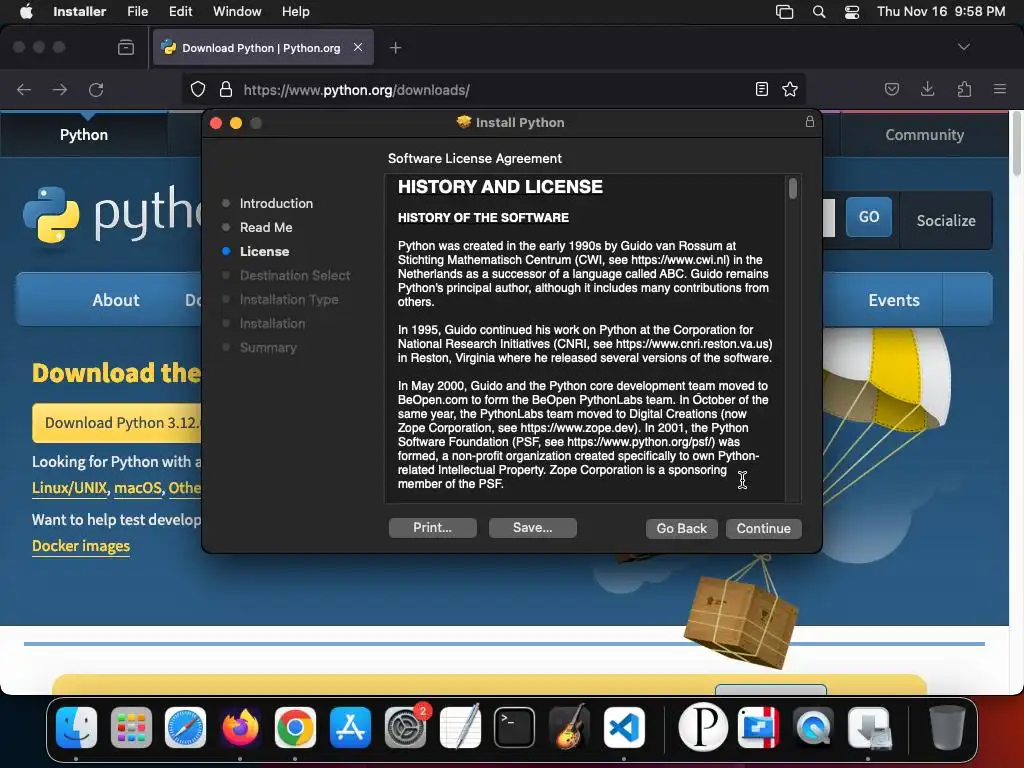Bookmark this page with the star icon
Screen dimensions: 1024x768
pyautogui.click(x=790, y=89)
